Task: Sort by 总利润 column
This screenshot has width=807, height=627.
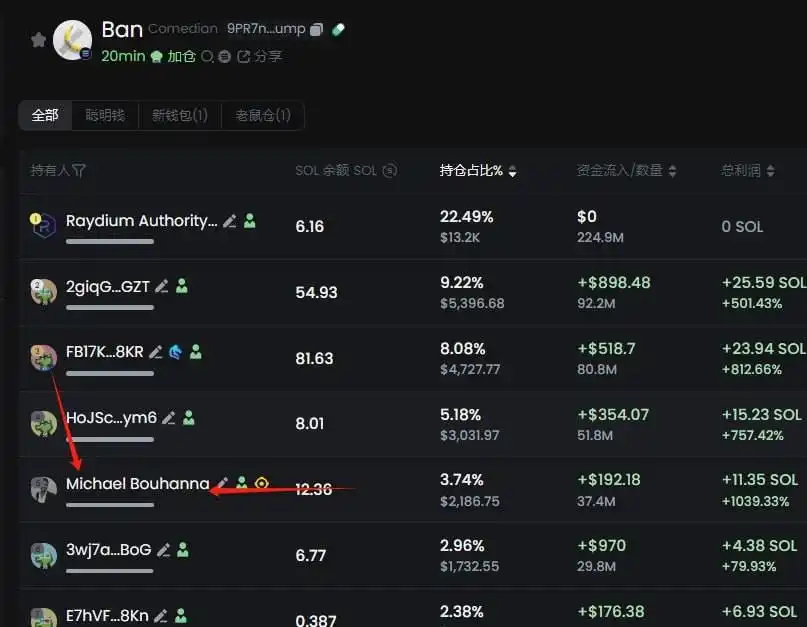Action: point(770,171)
